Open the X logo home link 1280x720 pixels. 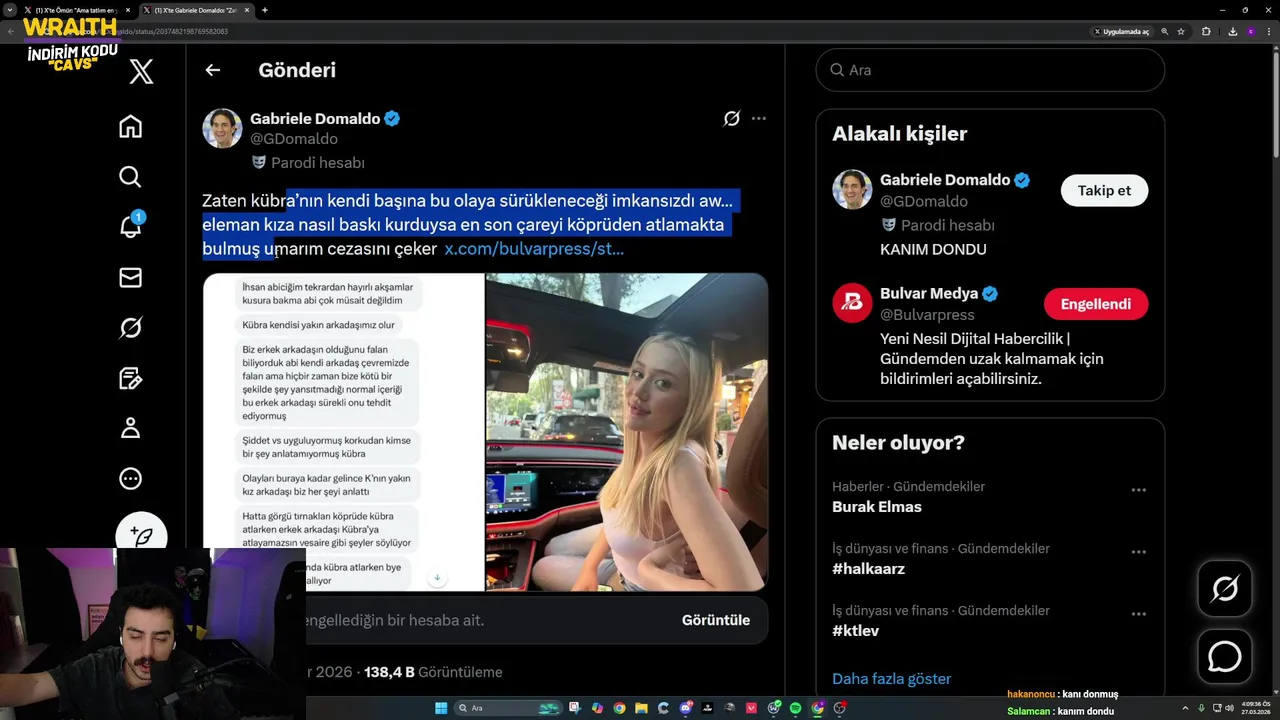click(x=141, y=72)
